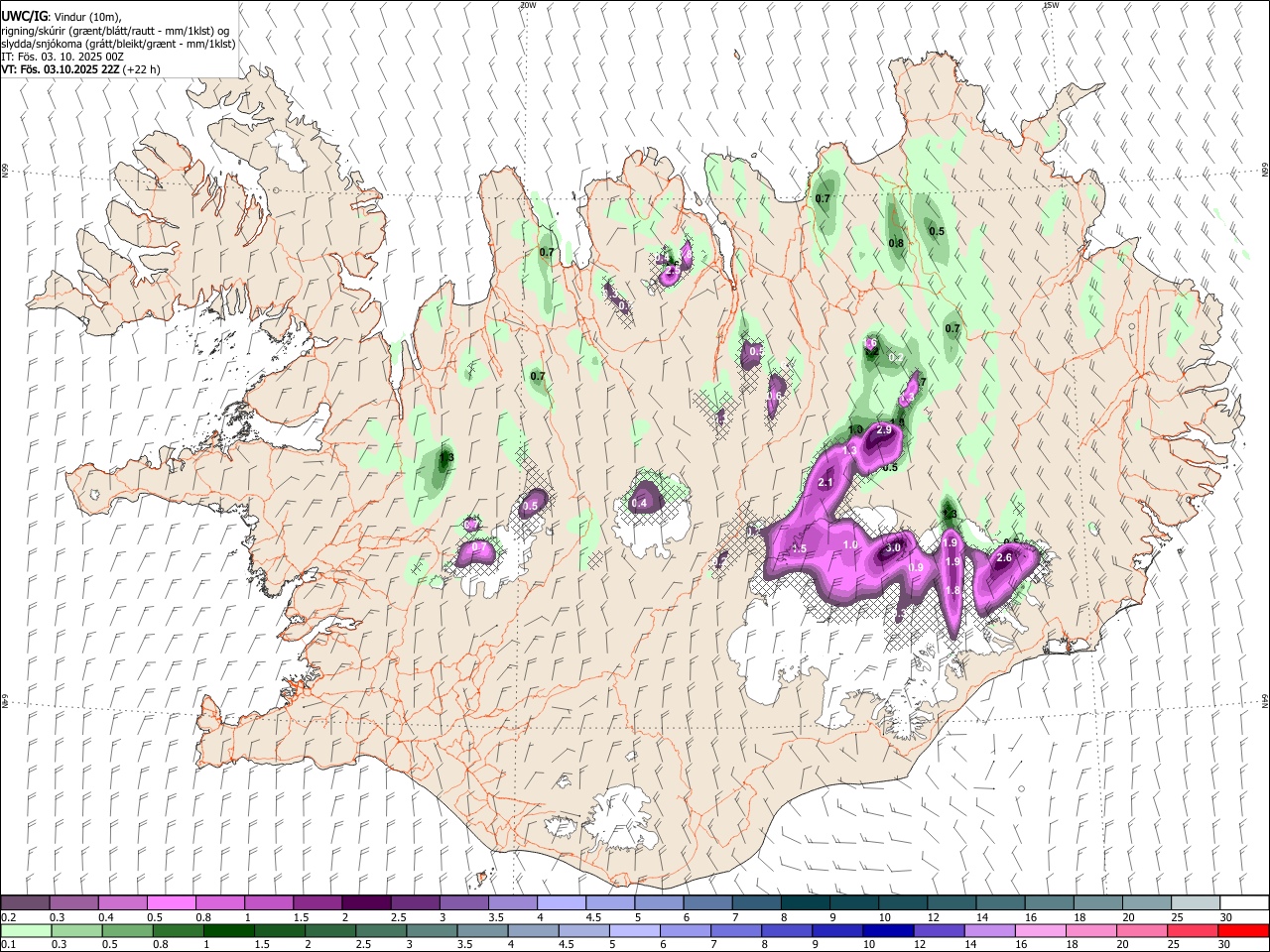
Task: Click the '0.9' snowfall value on the map
Action: click(x=916, y=567)
